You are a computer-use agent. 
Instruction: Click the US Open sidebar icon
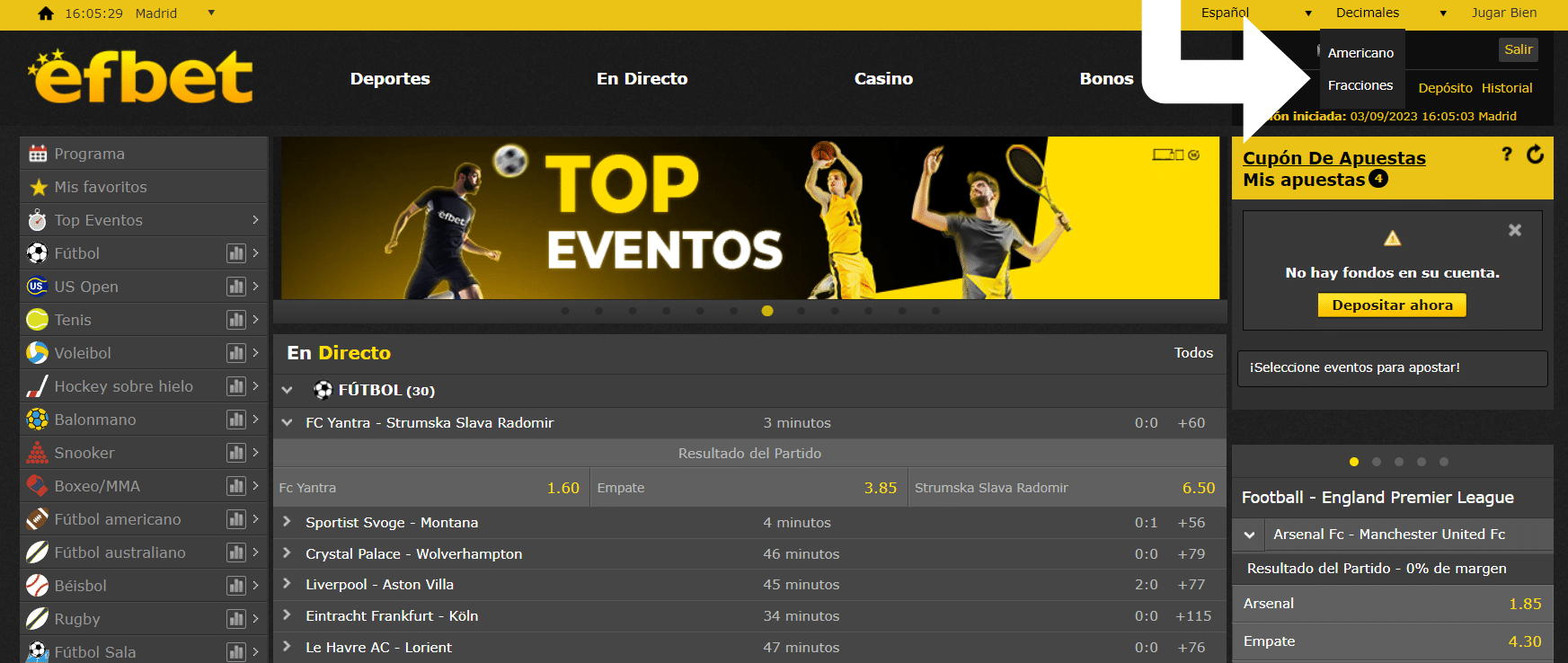[38, 287]
